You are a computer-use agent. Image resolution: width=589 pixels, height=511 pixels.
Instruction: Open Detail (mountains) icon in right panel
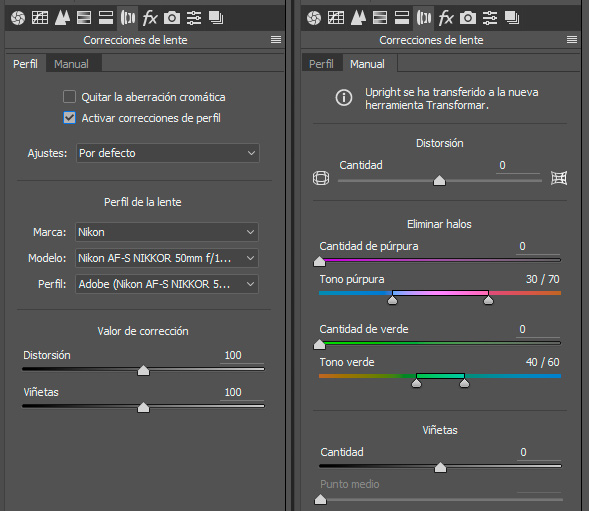pyautogui.click(x=358, y=18)
